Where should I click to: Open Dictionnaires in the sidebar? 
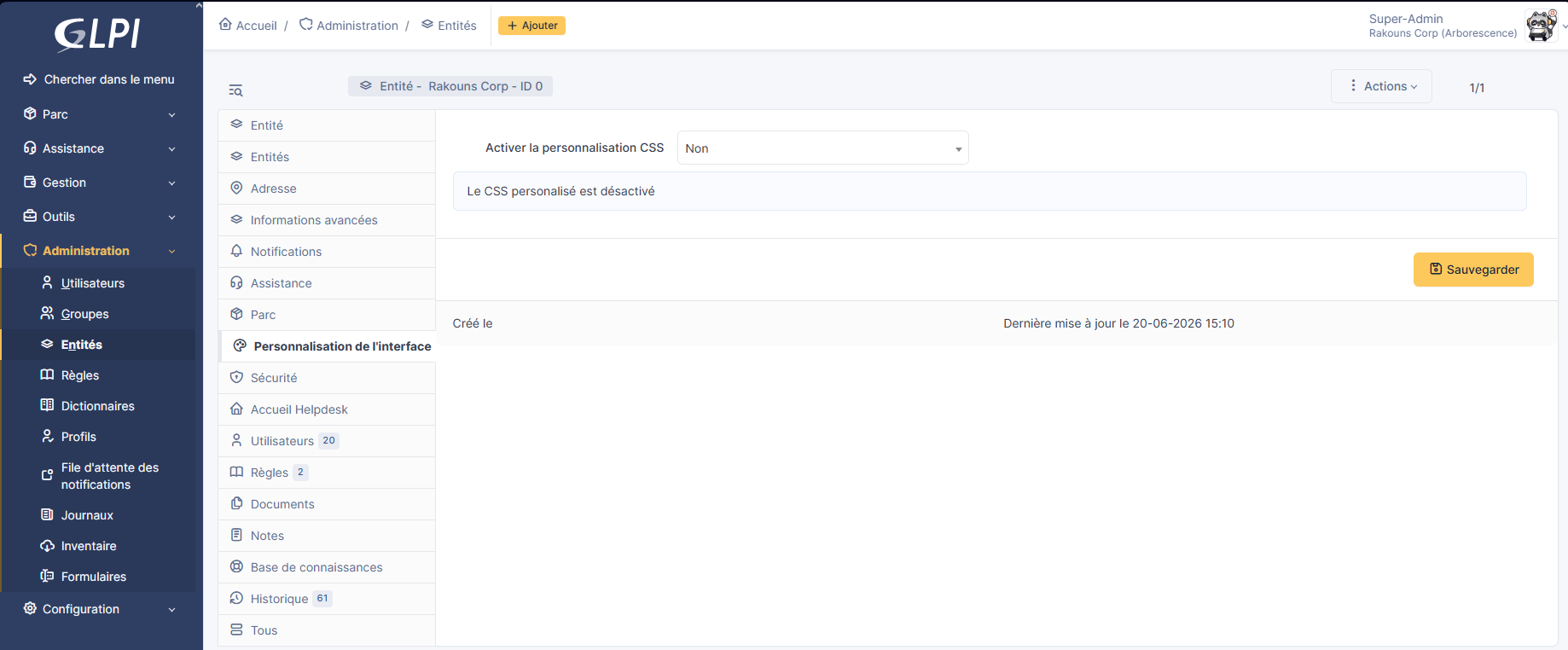(x=97, y=406)
